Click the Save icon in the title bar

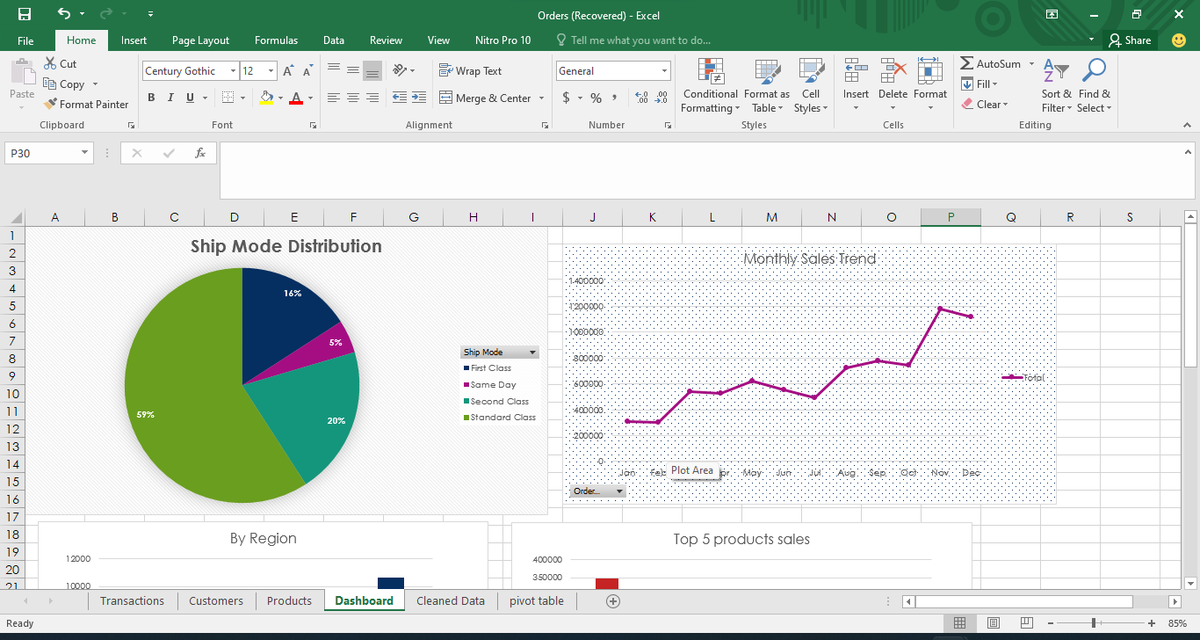point(23,15)
